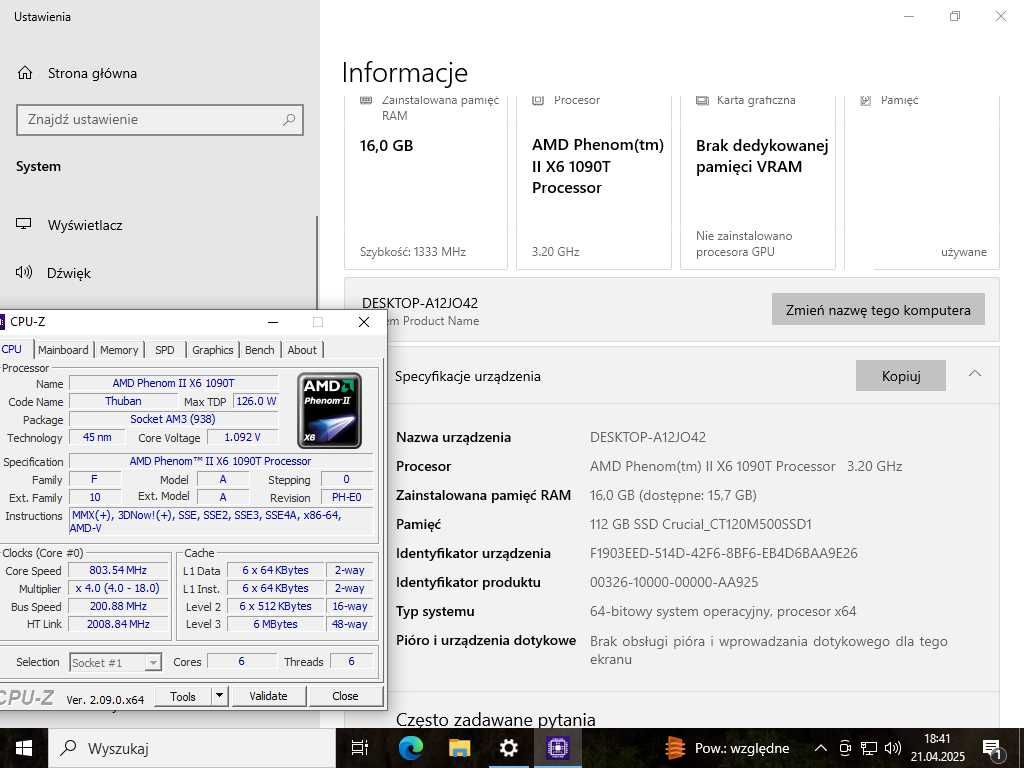This screenshot has width=1024, height=768.
Task: Click HT Link value 2008.84 MHz
Action: click(x=118, y=624)
